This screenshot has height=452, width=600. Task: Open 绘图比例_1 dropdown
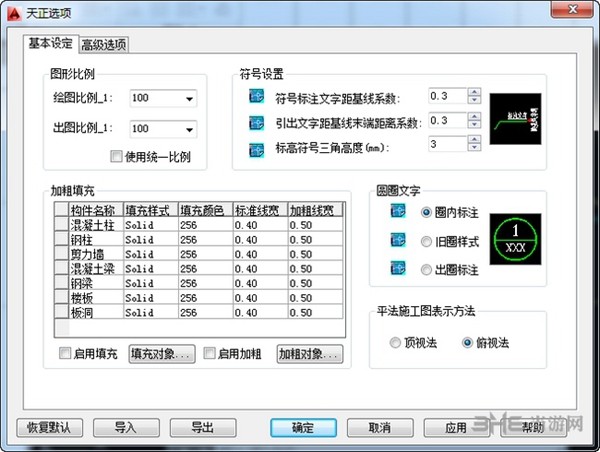tap(189, 99)
